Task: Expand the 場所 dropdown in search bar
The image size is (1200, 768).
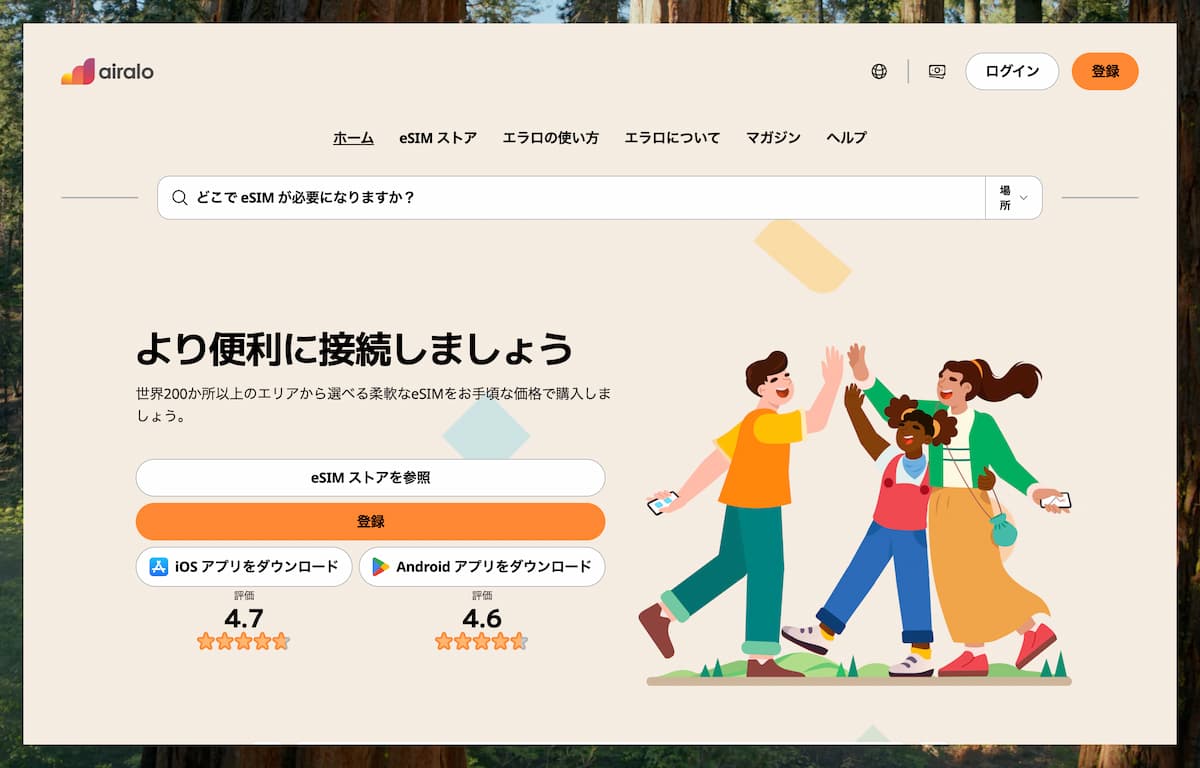Action: click(1013, 198)
